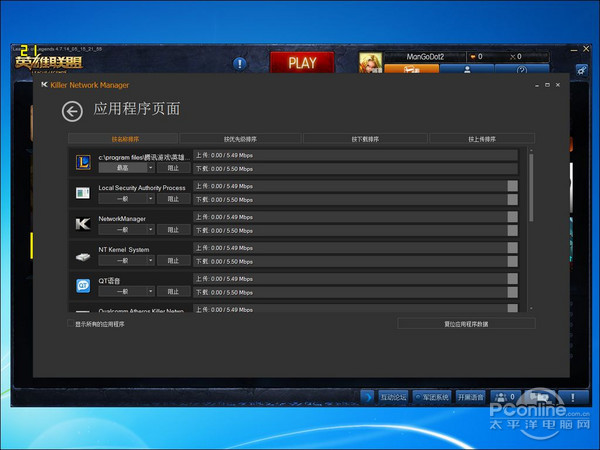Image resolution: width=600 pixels, height=450 pixels.
Task: Go back with the circled arrow button
Action: click(72, 112)
